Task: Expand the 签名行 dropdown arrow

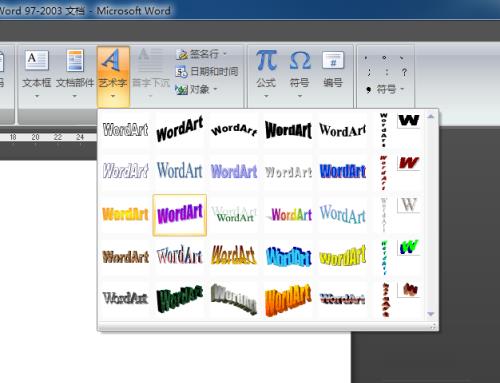Action: click(x=224, y=54)
